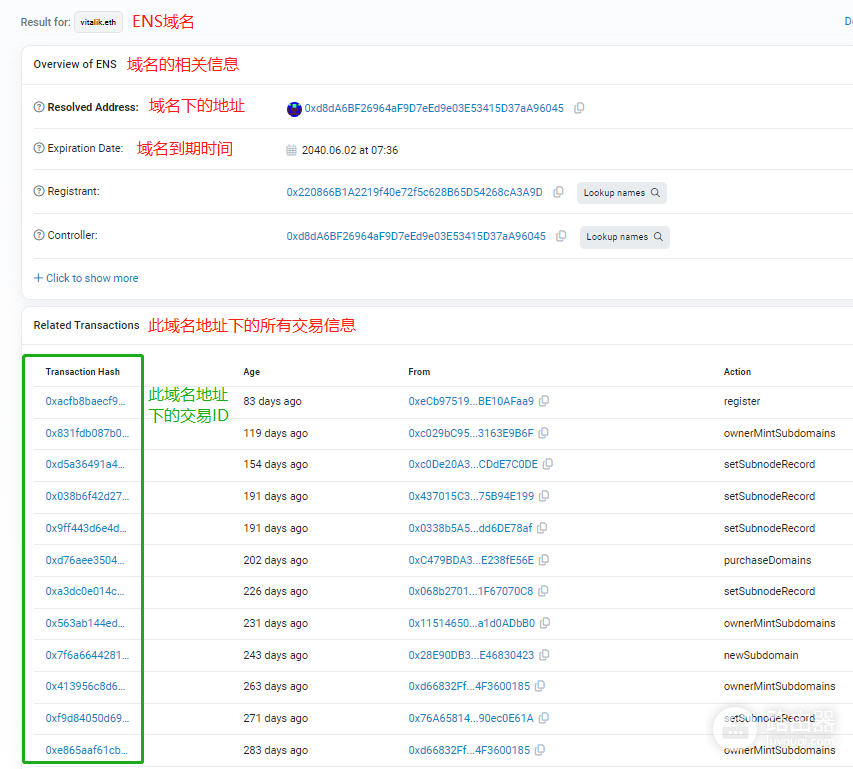Viewport: 853px width, 769px height.
Task: Click the register action text
Action: point(741,401)
